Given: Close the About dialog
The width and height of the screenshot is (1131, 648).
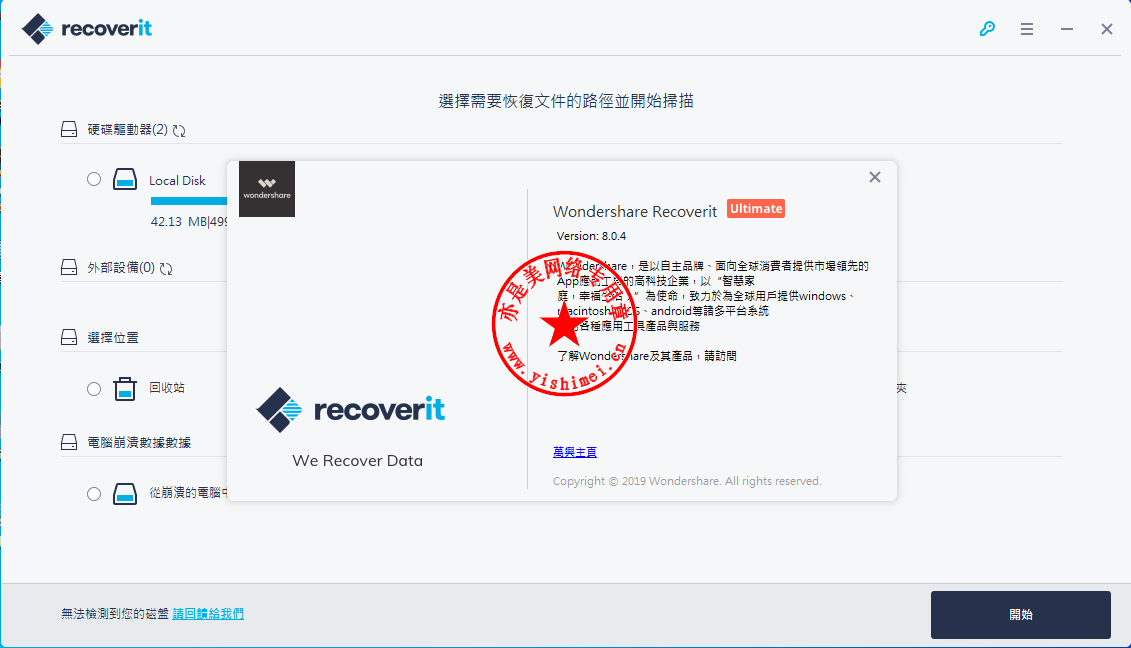Looking at the screenshot, I should click(874, 177).
